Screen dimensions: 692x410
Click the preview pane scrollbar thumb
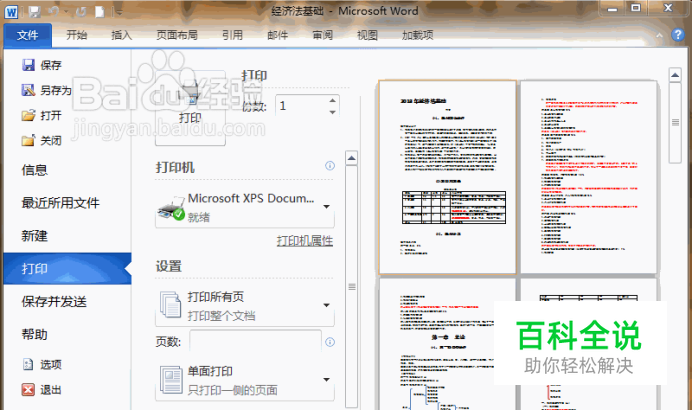[x=675, y=123]
